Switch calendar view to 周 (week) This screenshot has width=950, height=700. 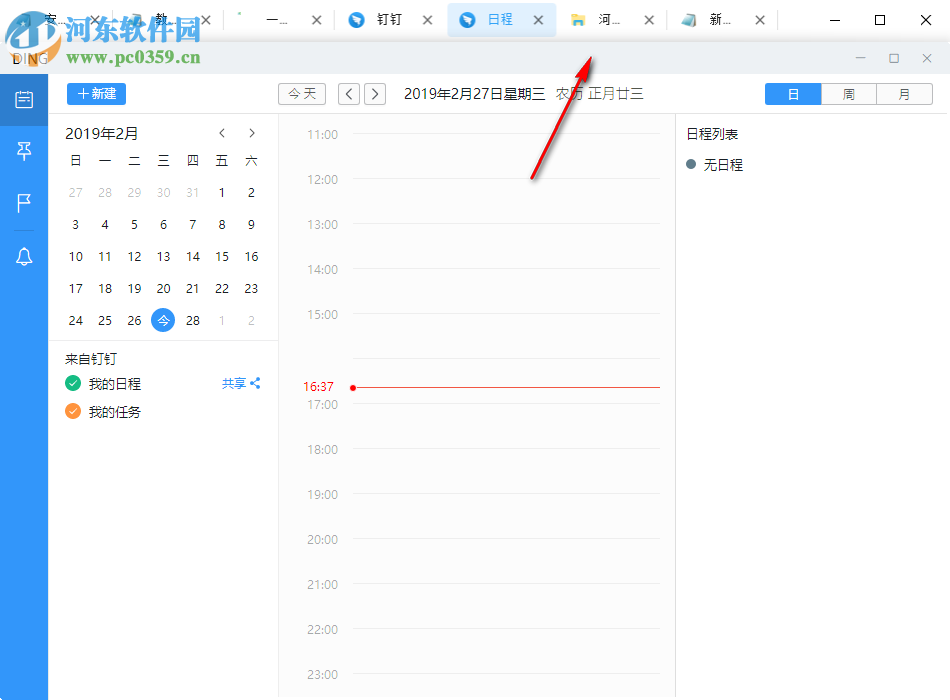(x=848, y=94)
